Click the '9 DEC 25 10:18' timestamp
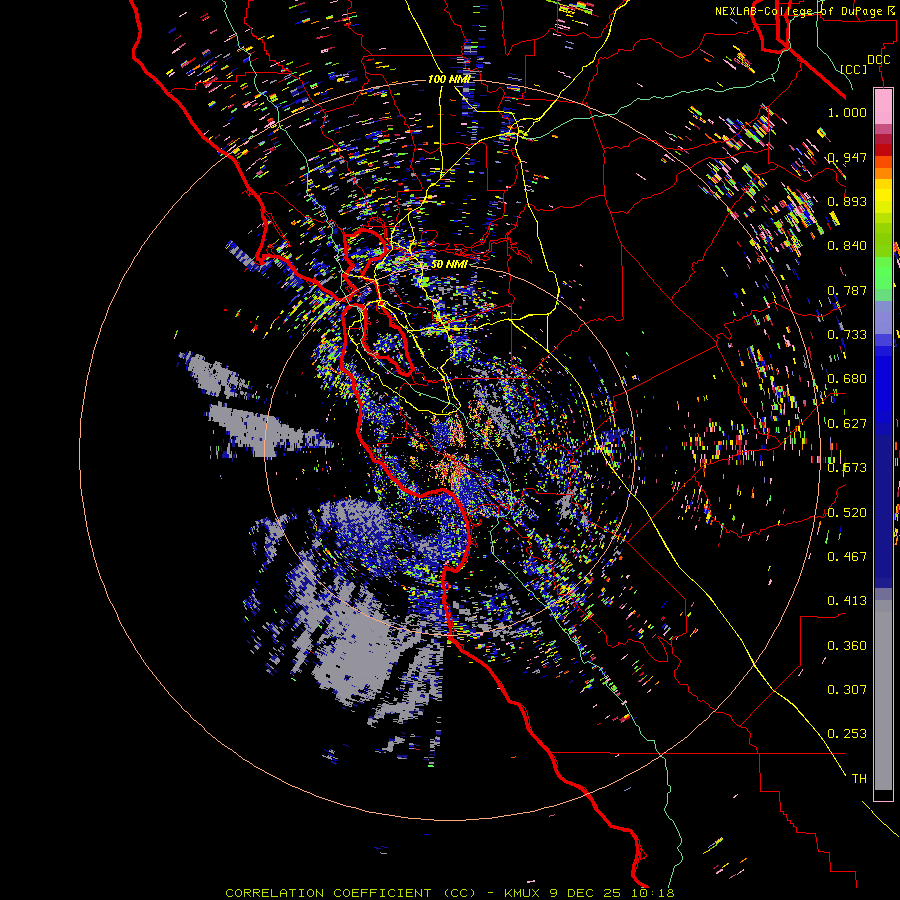 click(x=611, y=893)
